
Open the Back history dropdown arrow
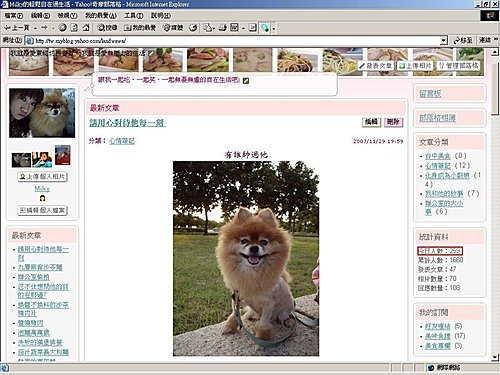[x=35, y=28]
